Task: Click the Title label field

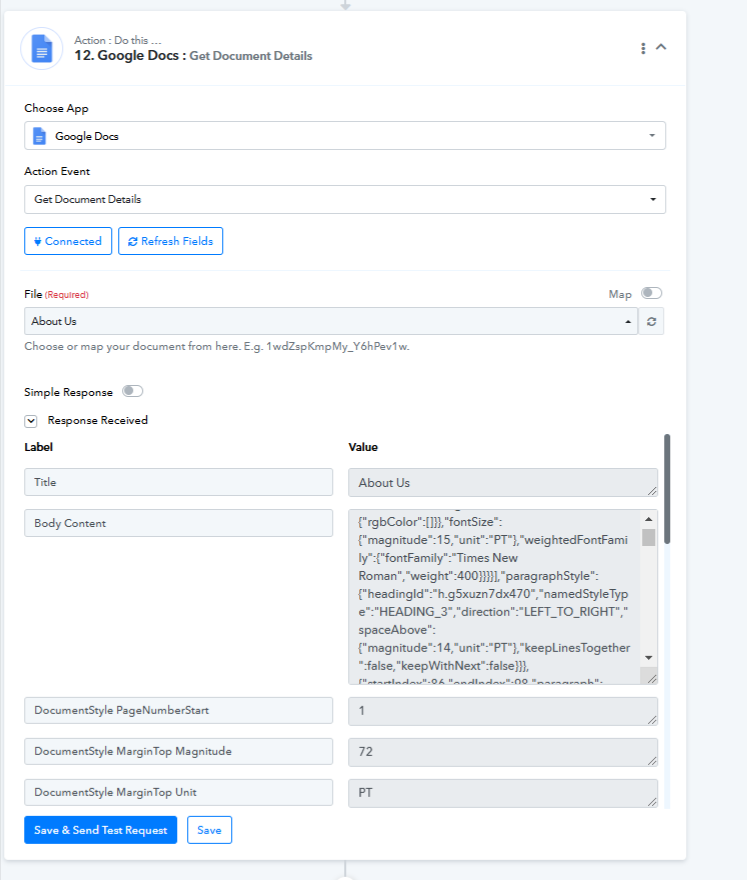Action: tap(178, 482)
